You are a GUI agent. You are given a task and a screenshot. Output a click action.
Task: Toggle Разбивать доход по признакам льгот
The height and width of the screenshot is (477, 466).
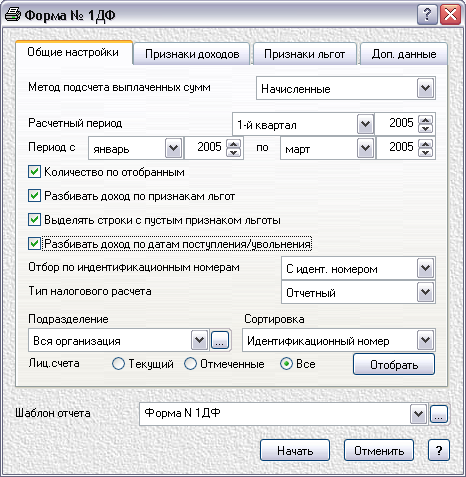click(x=34, y=196)
